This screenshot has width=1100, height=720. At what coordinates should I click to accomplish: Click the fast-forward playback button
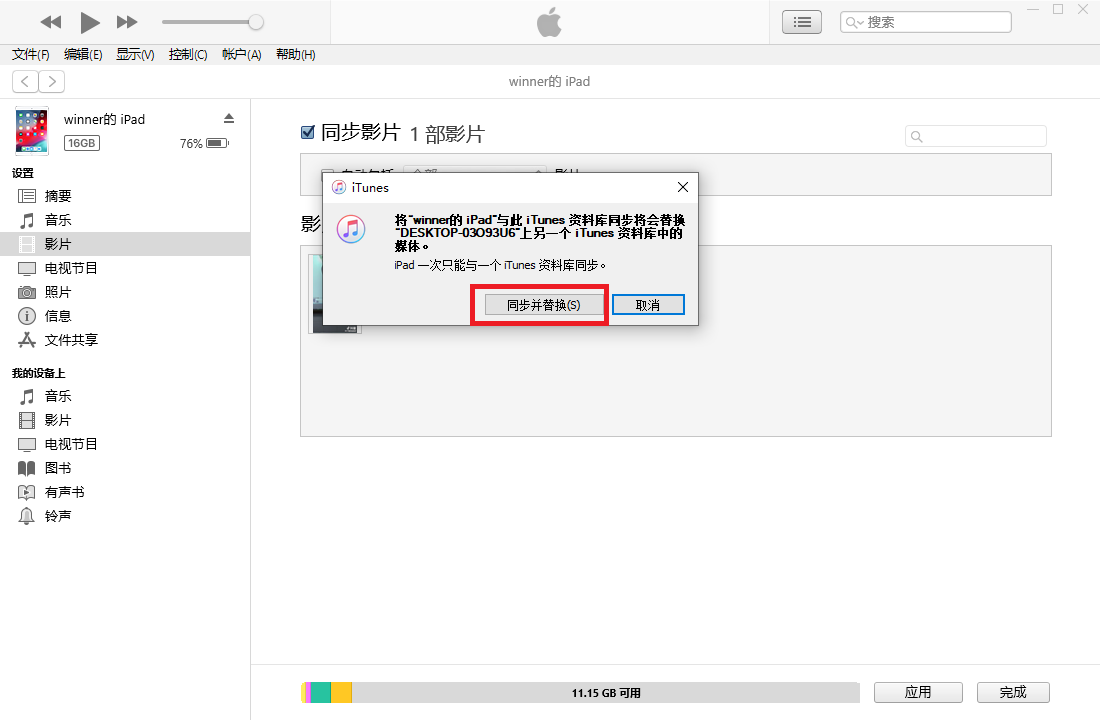tap(127, 22)
